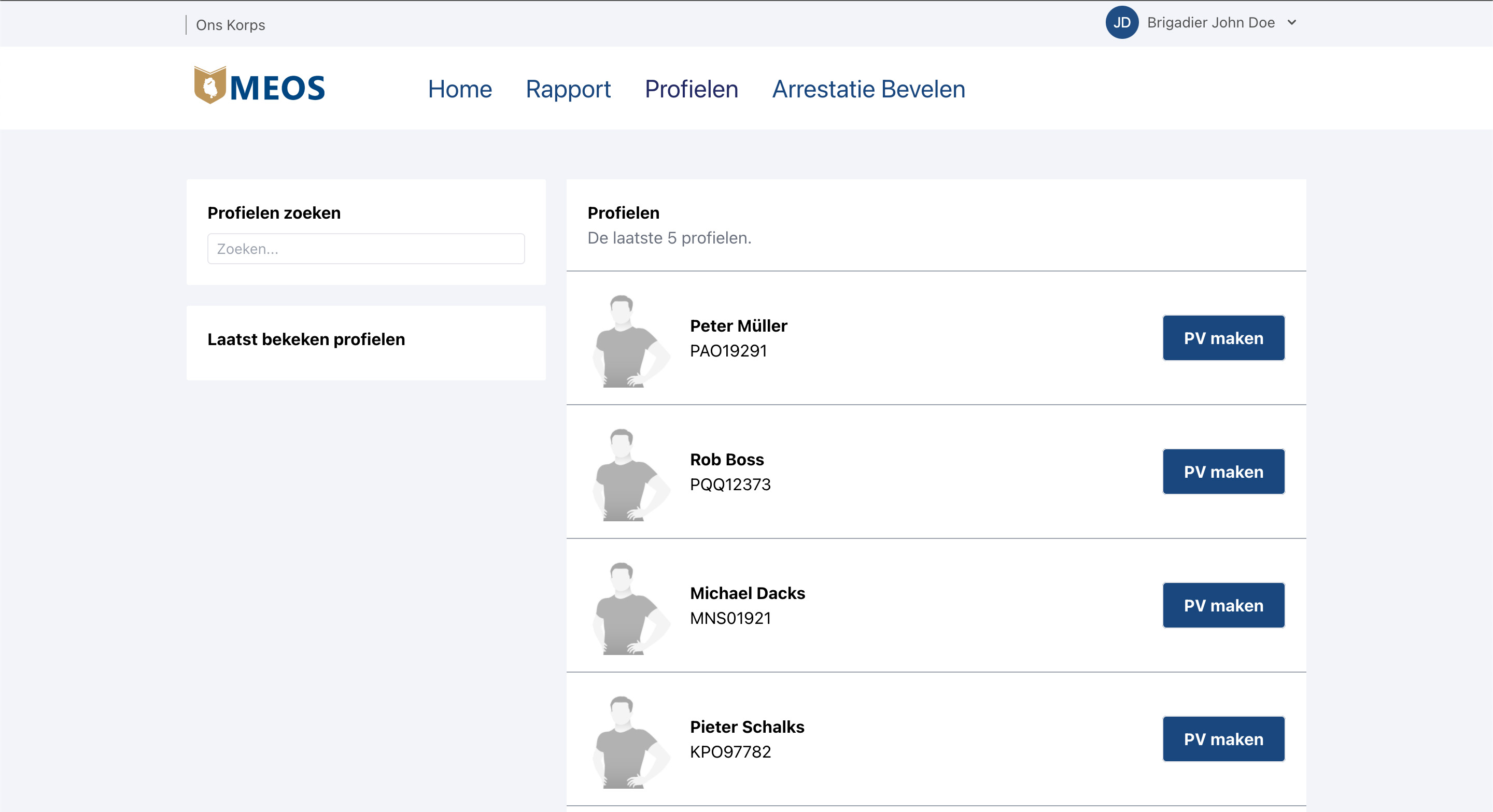Create PV for Michael Dacks
Image resolution: width=1493 pixels, height=812 pixels.
1223,605
